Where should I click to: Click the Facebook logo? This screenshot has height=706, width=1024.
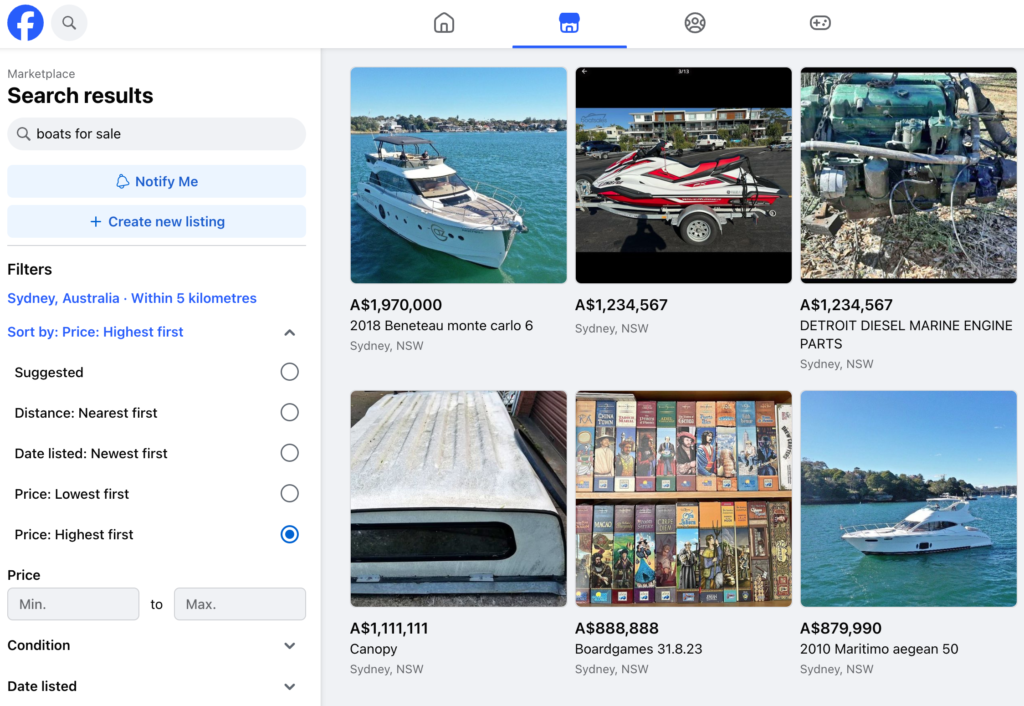pos(25,22)
